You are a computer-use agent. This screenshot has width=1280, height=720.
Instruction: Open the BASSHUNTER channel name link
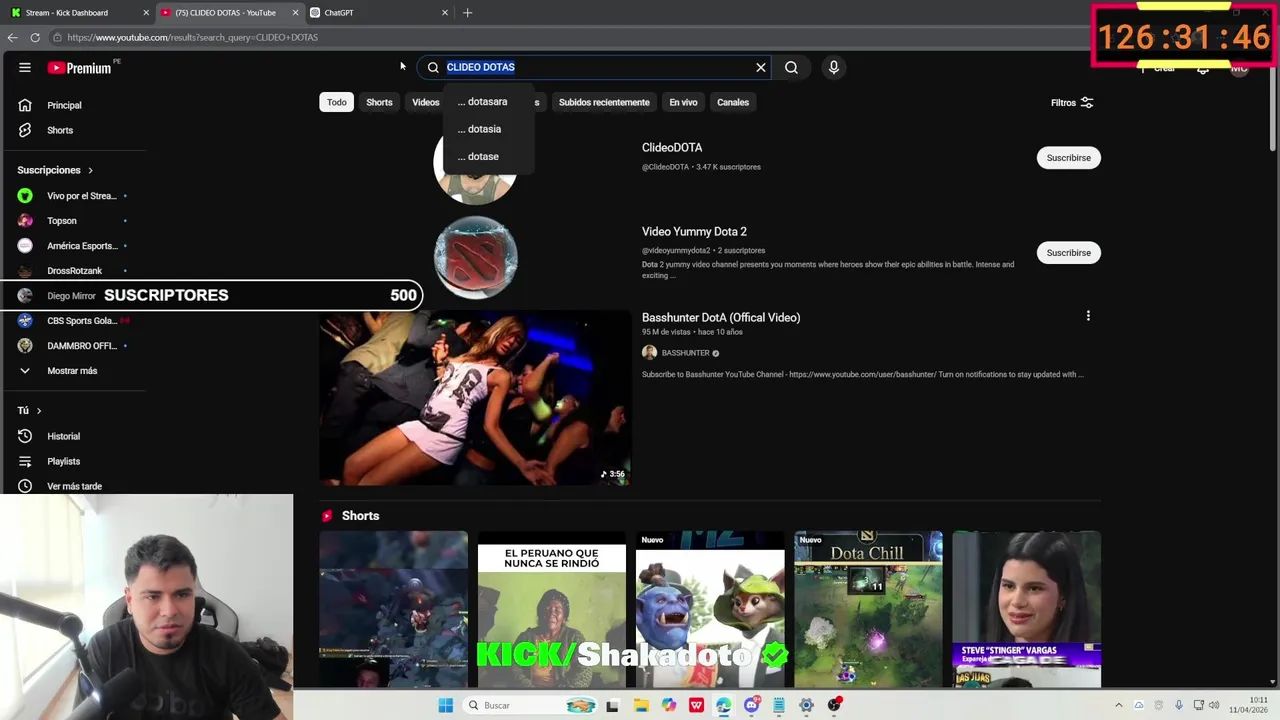tap(685, 353)
